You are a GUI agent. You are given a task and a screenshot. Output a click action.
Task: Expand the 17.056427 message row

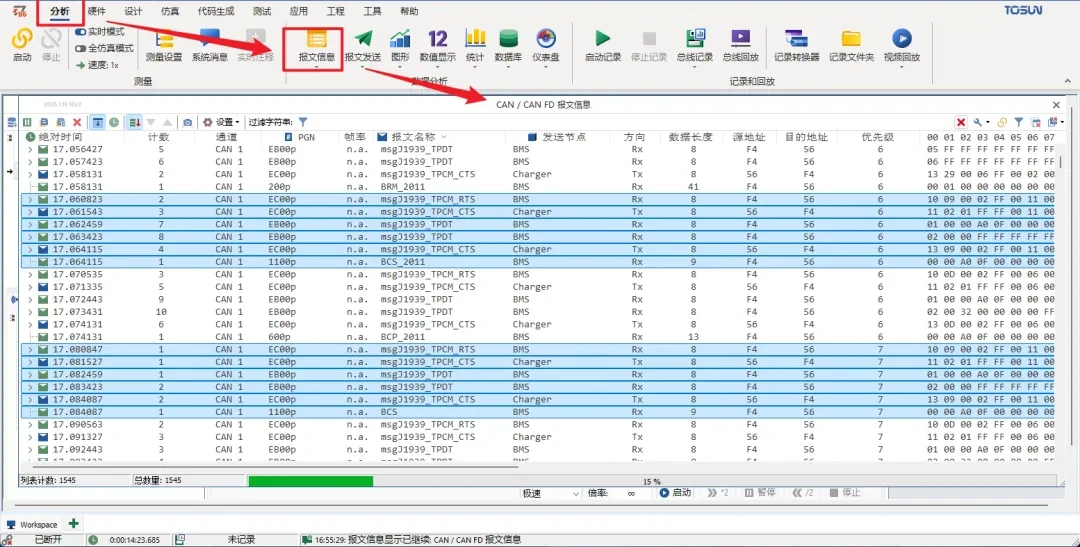(x=30, y=149)
